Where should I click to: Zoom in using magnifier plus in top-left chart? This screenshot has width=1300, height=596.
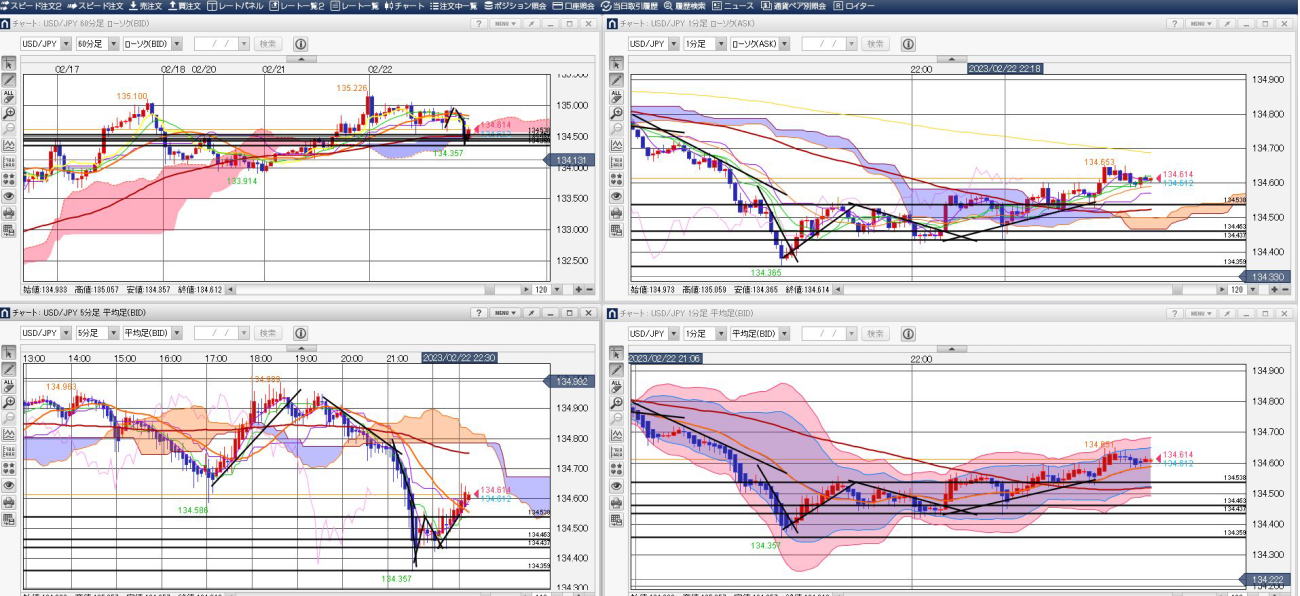(9, 113)
